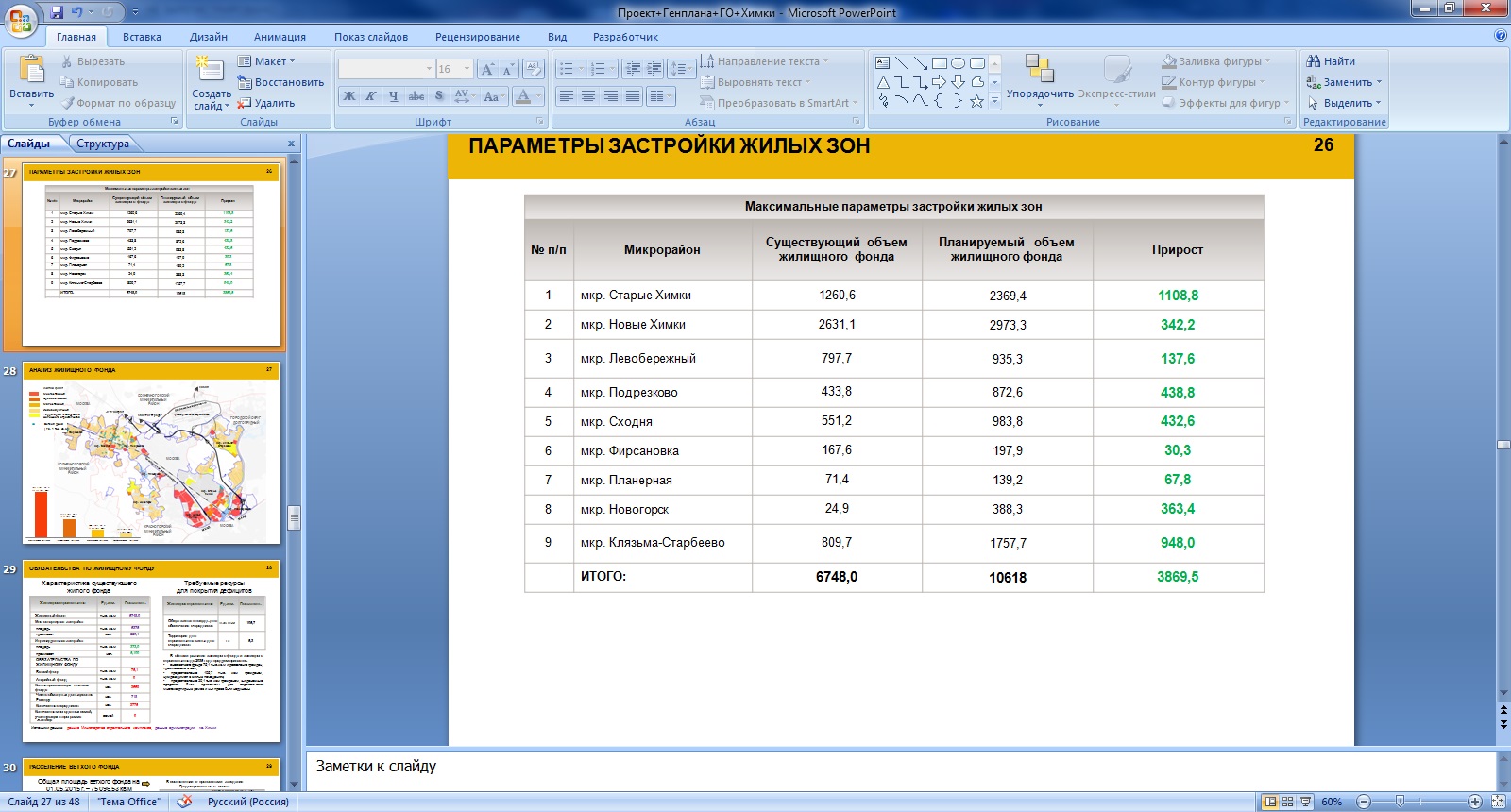This screenshot has width=1511, height=812.
Task: Center align text
Action: [588, 96]
